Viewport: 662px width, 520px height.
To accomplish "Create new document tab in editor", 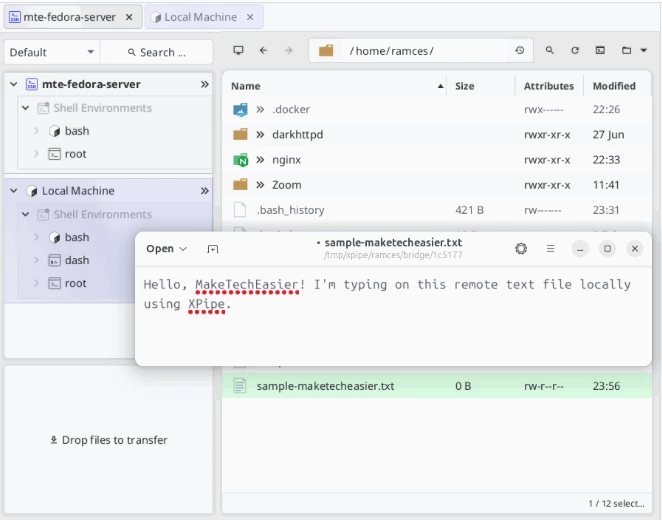I will pyautogui.click(x=213, y=249).
